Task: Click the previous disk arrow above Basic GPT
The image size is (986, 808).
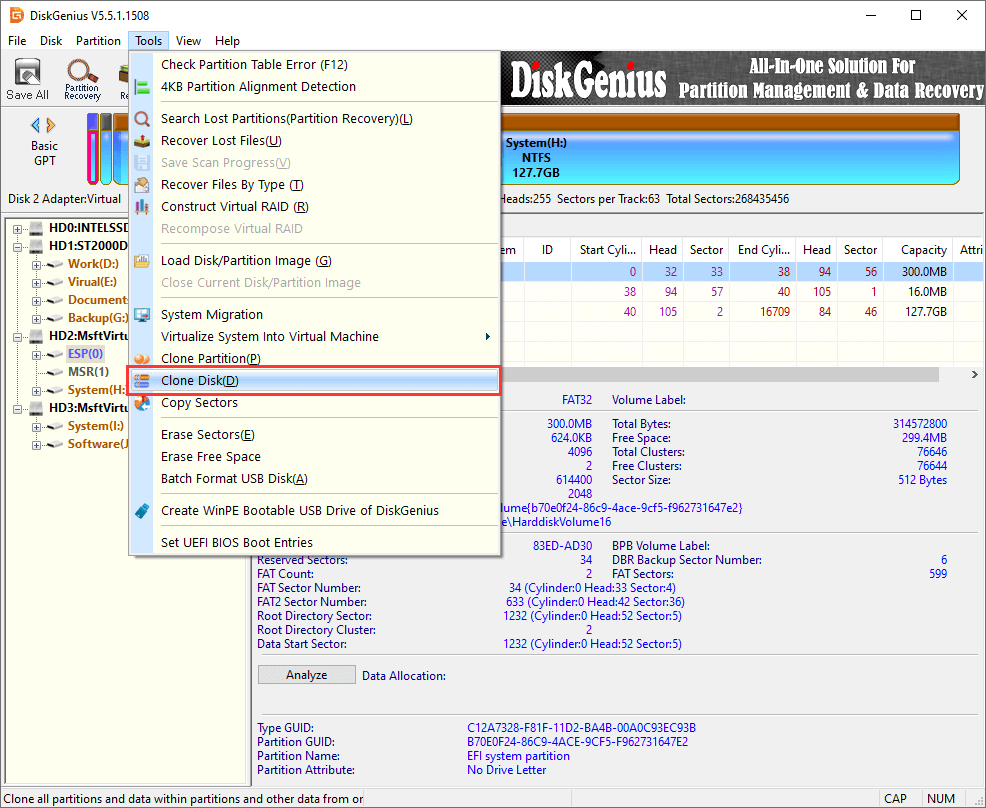Action: pyautogui.click(x=35, y=125)
